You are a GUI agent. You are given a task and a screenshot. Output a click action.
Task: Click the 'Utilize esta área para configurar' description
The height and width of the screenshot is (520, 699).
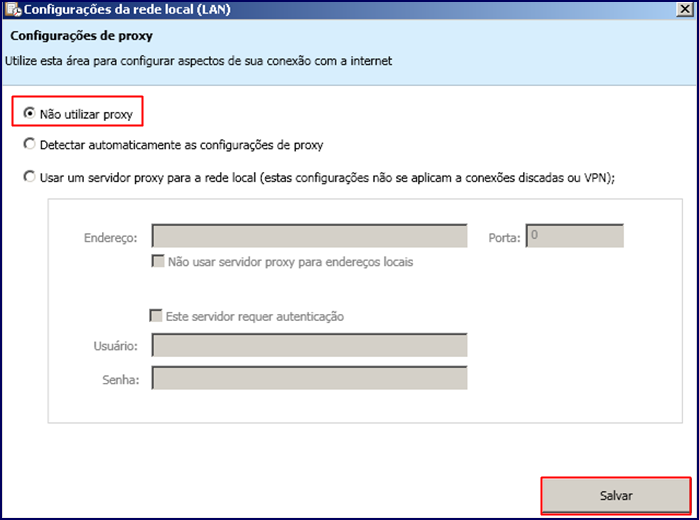coord(198,61)
